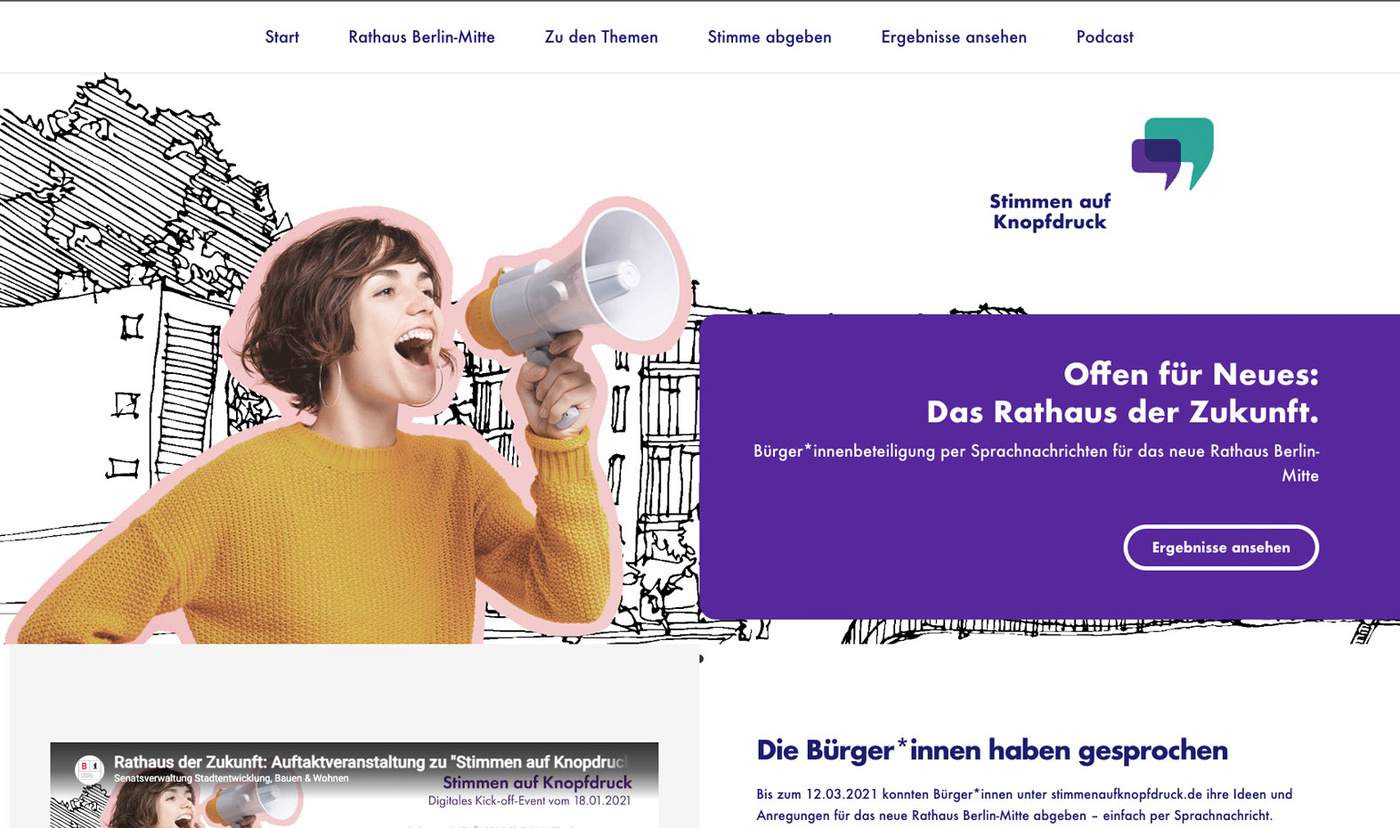This screenshot has height=828, width=1400.
Task: Click the paragraph starting Bis zum 12.03.2021
Action: pyautogui.click(x=1025, y=805)
